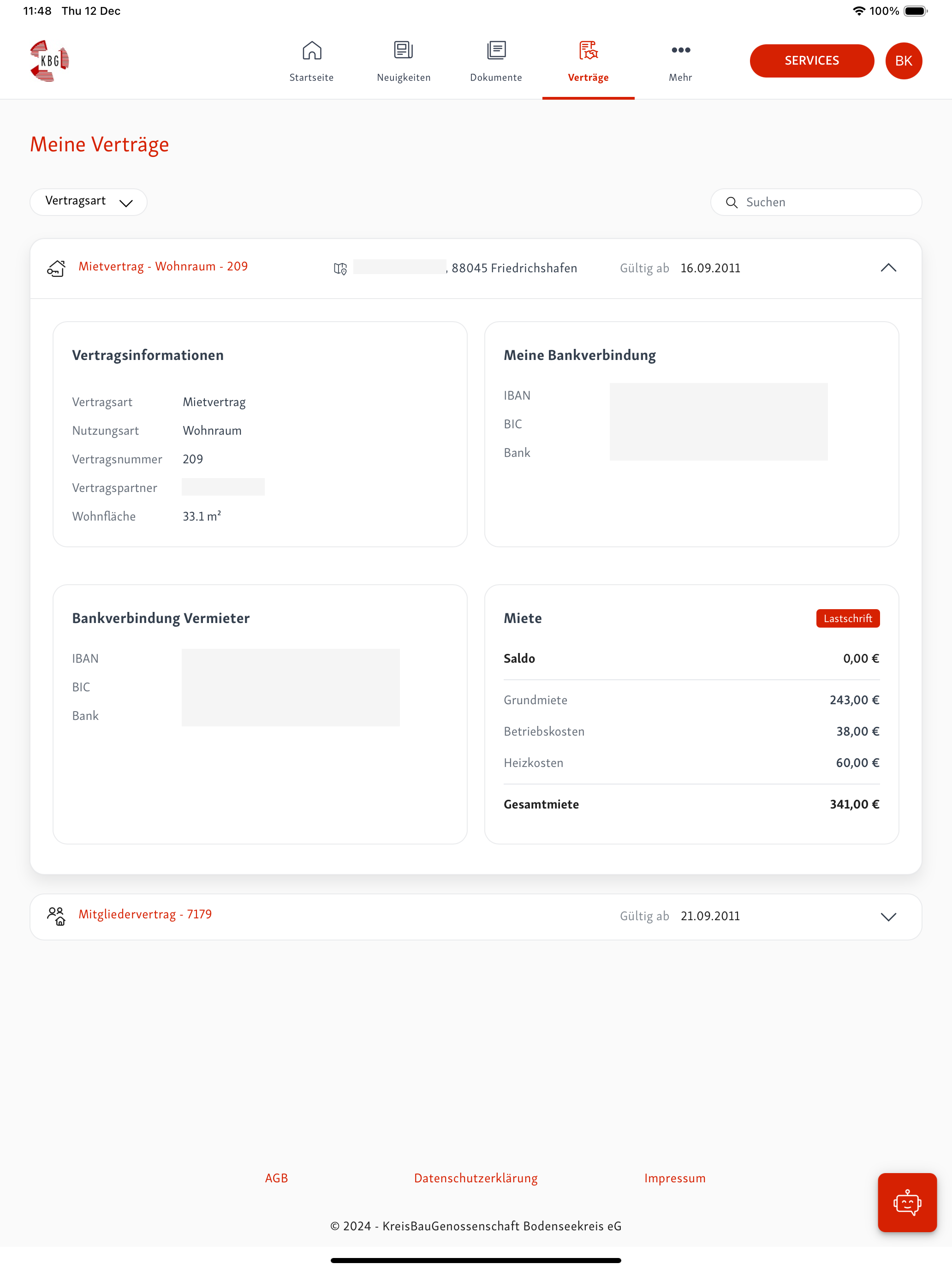The image size is (952, 1270).
Task: Click the map location icon by Friedrichshafen
Action: [340, 269]
